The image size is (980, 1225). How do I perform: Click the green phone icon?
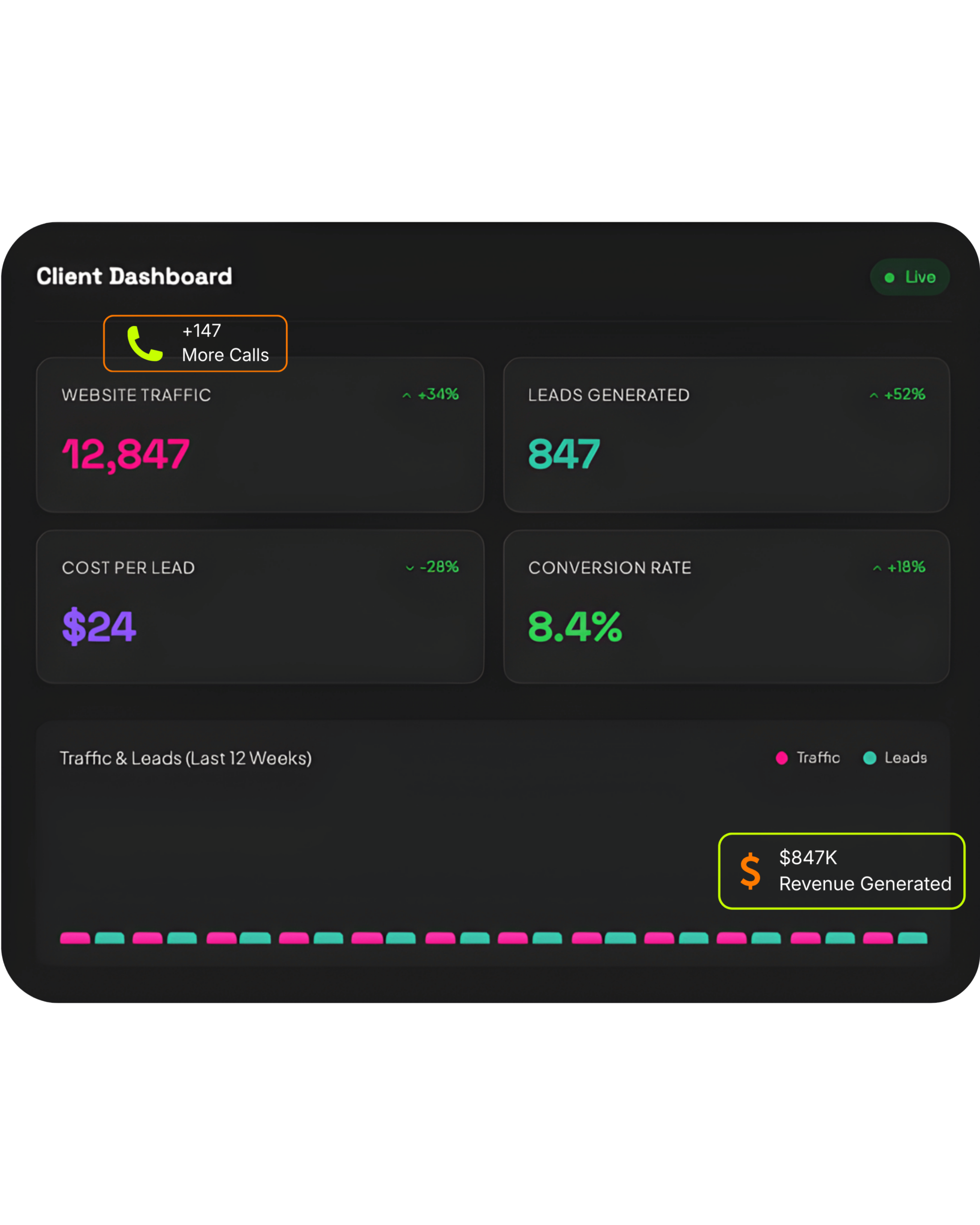145,344
